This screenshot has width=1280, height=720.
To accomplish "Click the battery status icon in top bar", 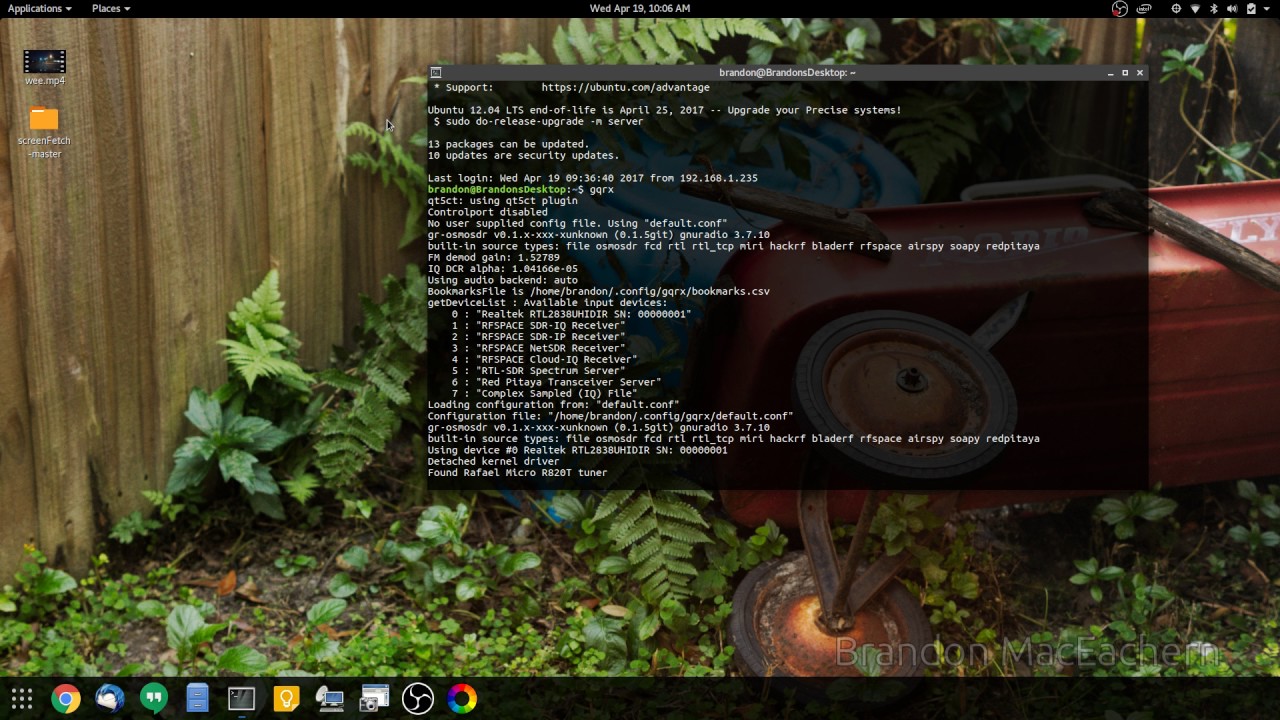I will coord(1251,8).
